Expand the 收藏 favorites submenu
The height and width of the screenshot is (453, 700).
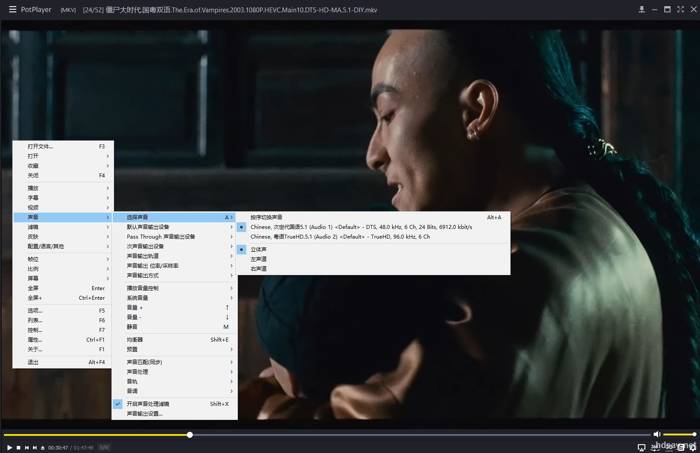coord(63,166)
